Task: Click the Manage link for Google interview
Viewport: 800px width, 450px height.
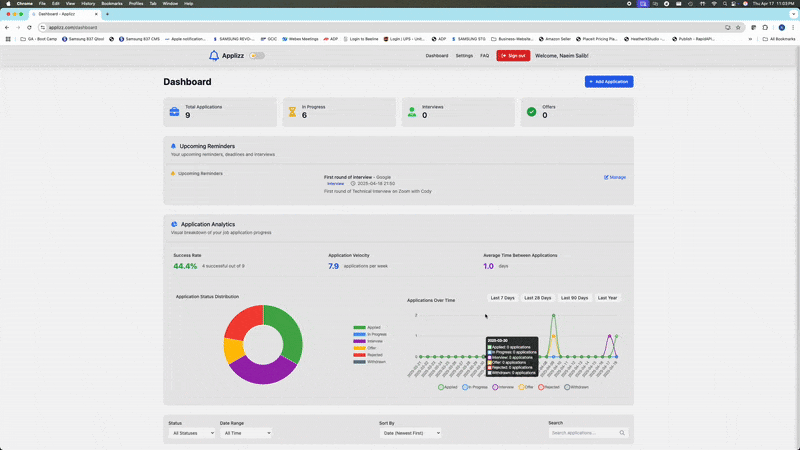Action: tap(615, 177)
